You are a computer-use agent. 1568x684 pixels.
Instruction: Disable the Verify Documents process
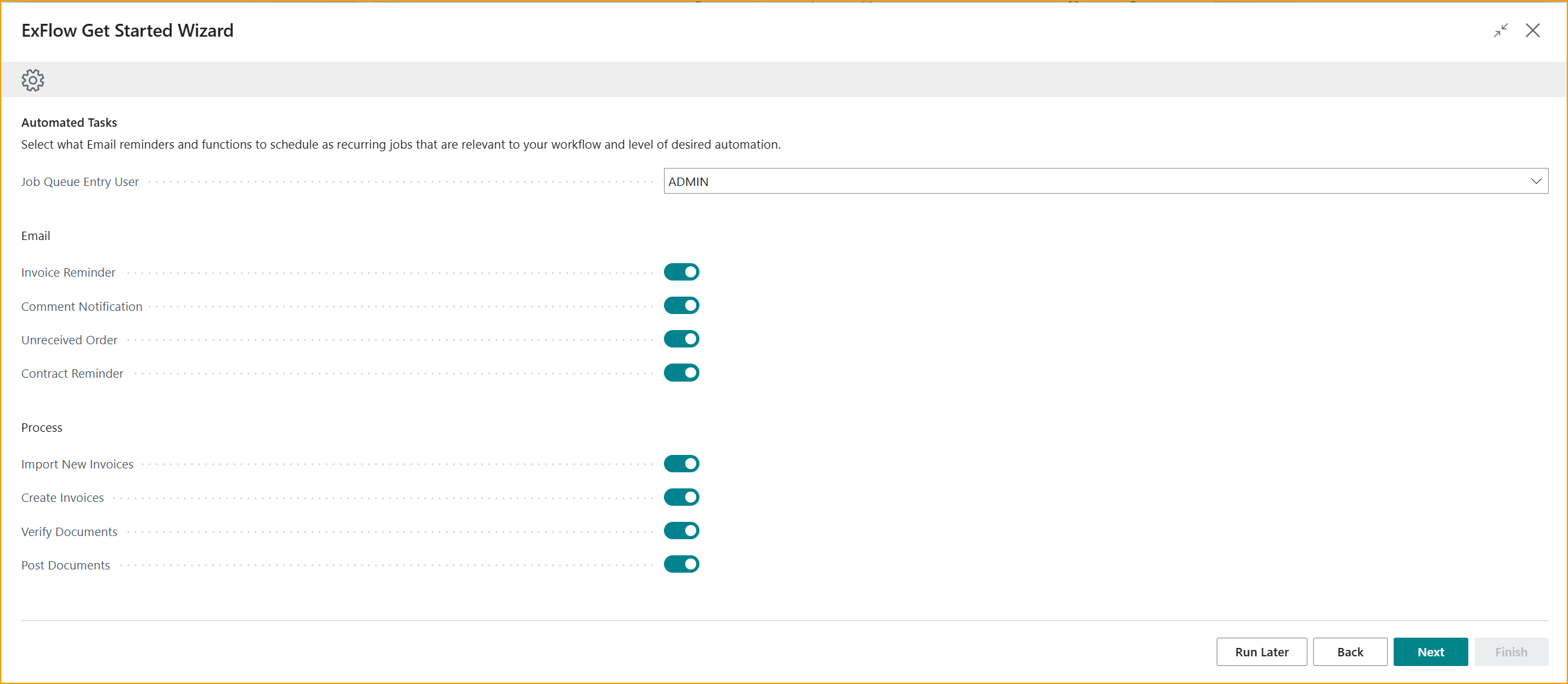pos(681,530)
